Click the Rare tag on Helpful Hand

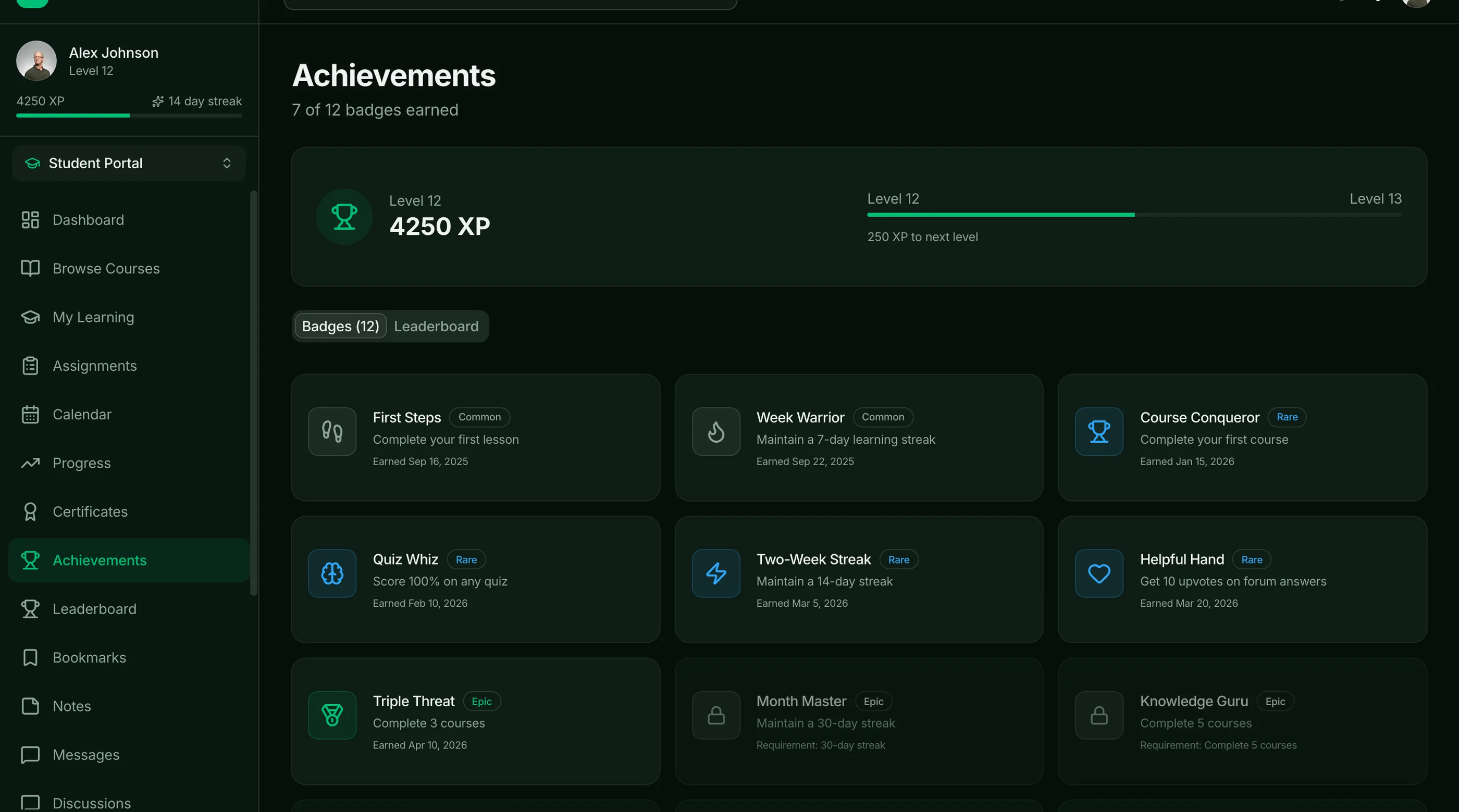point(1252,559)
